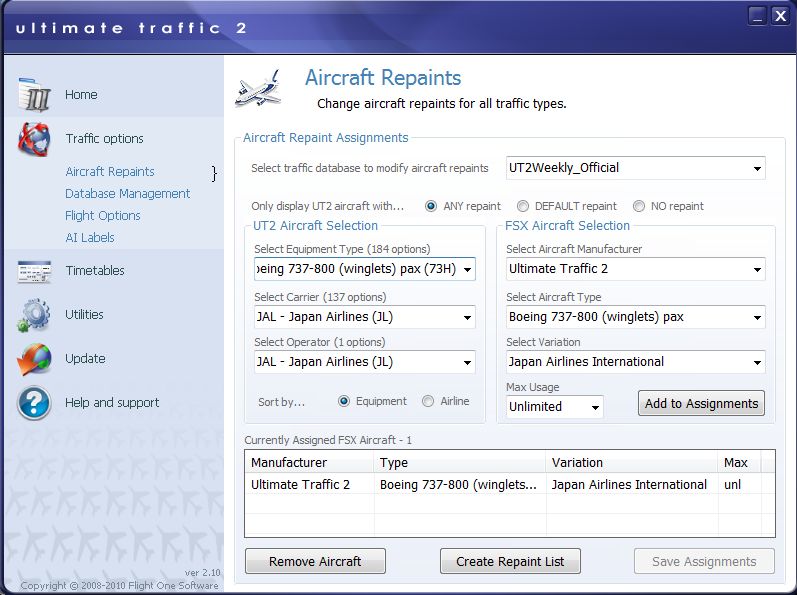This screenshot has width=797, height=595.
Task: Minimize the Ultimate Traffic 2 window
Action: click(757, 15)
